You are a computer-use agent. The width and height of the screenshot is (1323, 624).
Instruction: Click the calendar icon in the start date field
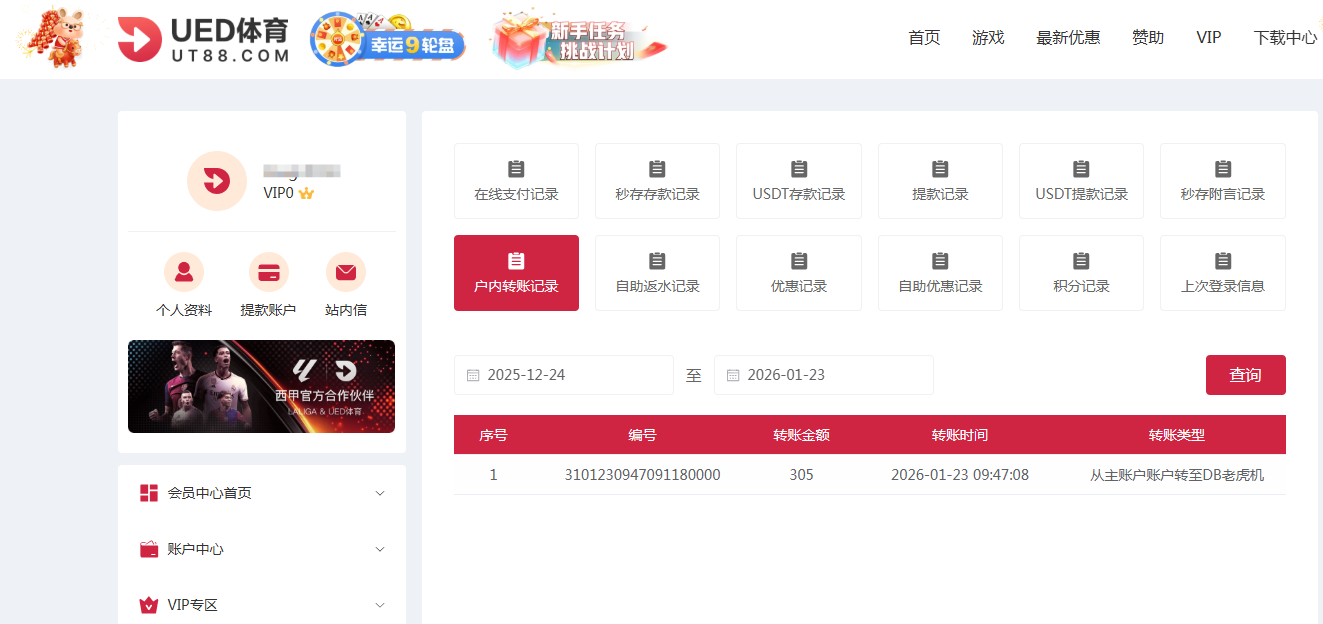point(474,374)
